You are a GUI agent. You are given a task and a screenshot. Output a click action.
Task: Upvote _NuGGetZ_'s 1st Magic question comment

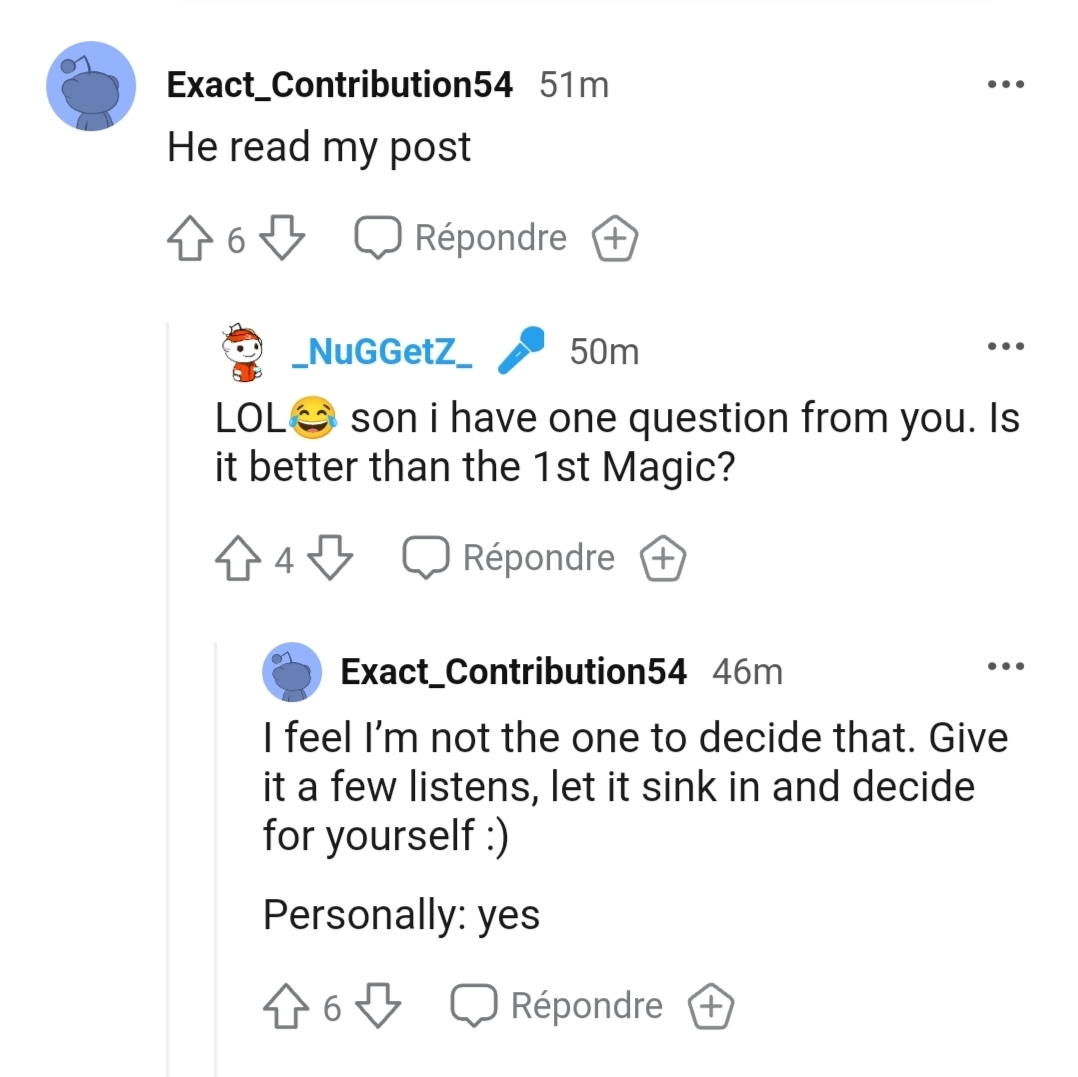(237, 559)
